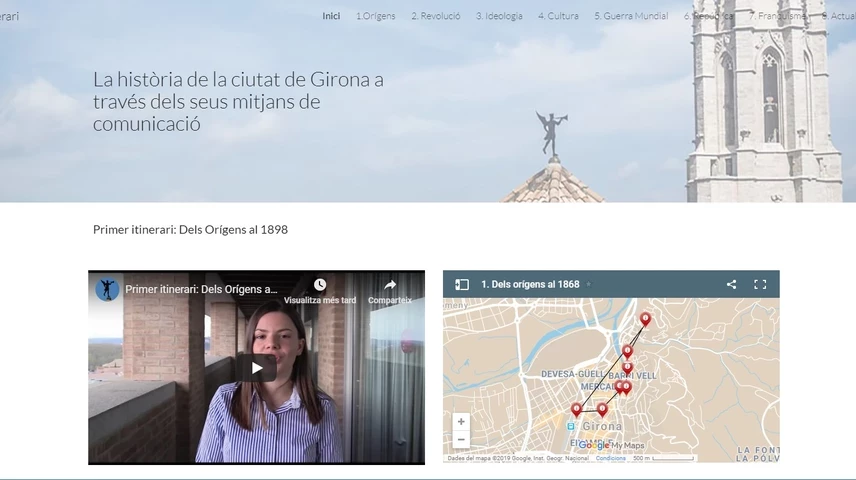Click the red marker just above Barri Vell label

point(627,368)
